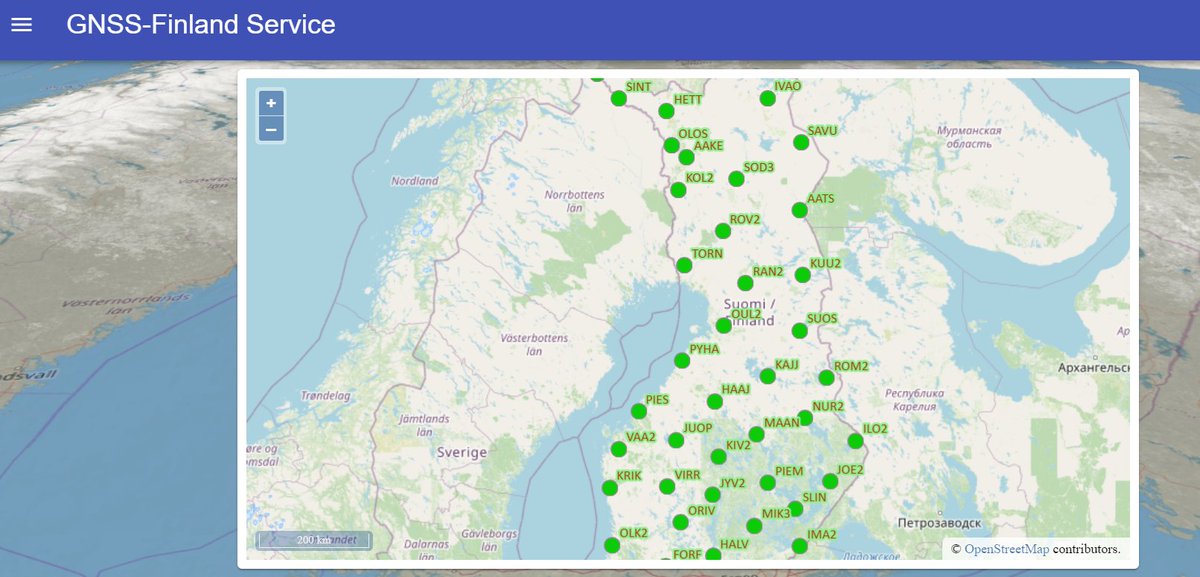1200x577 pixels.
Task: Select the KAJJ station marker
Action: [767, 376]
